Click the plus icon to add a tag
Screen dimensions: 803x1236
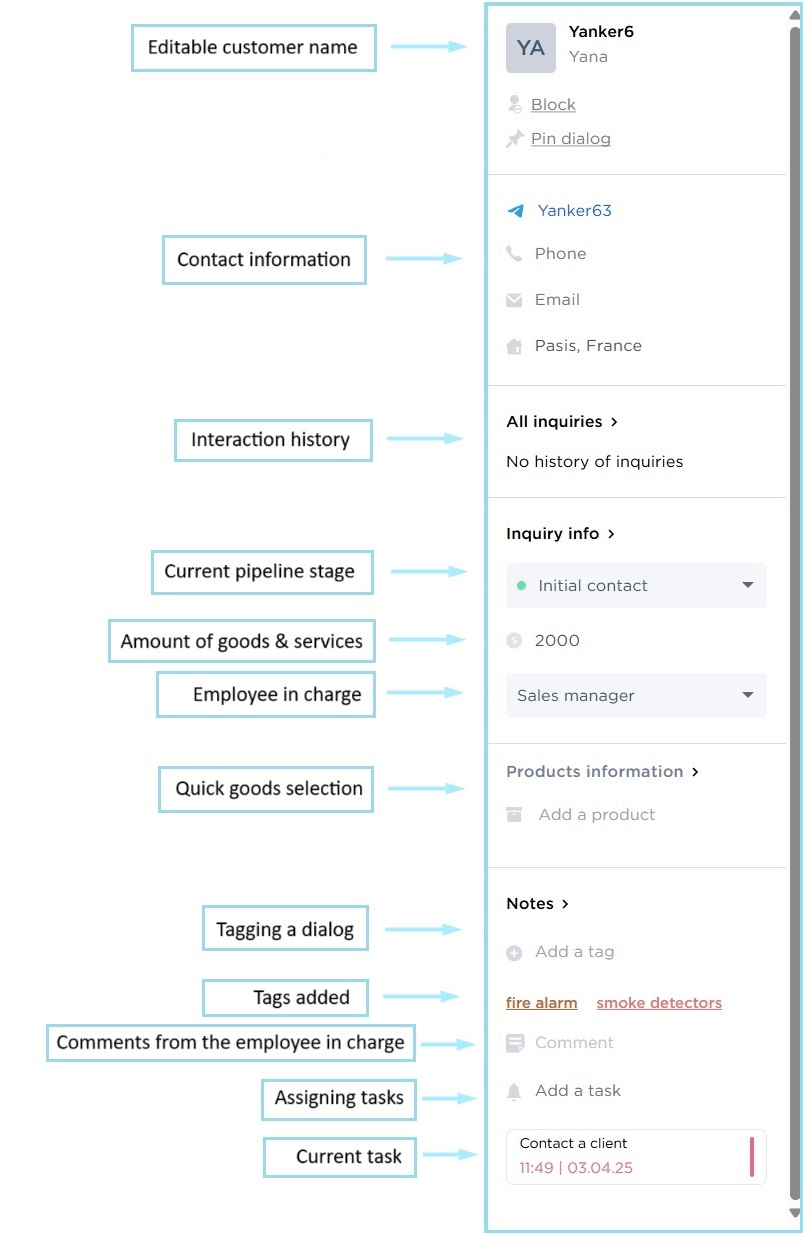[x=514, y=953]
